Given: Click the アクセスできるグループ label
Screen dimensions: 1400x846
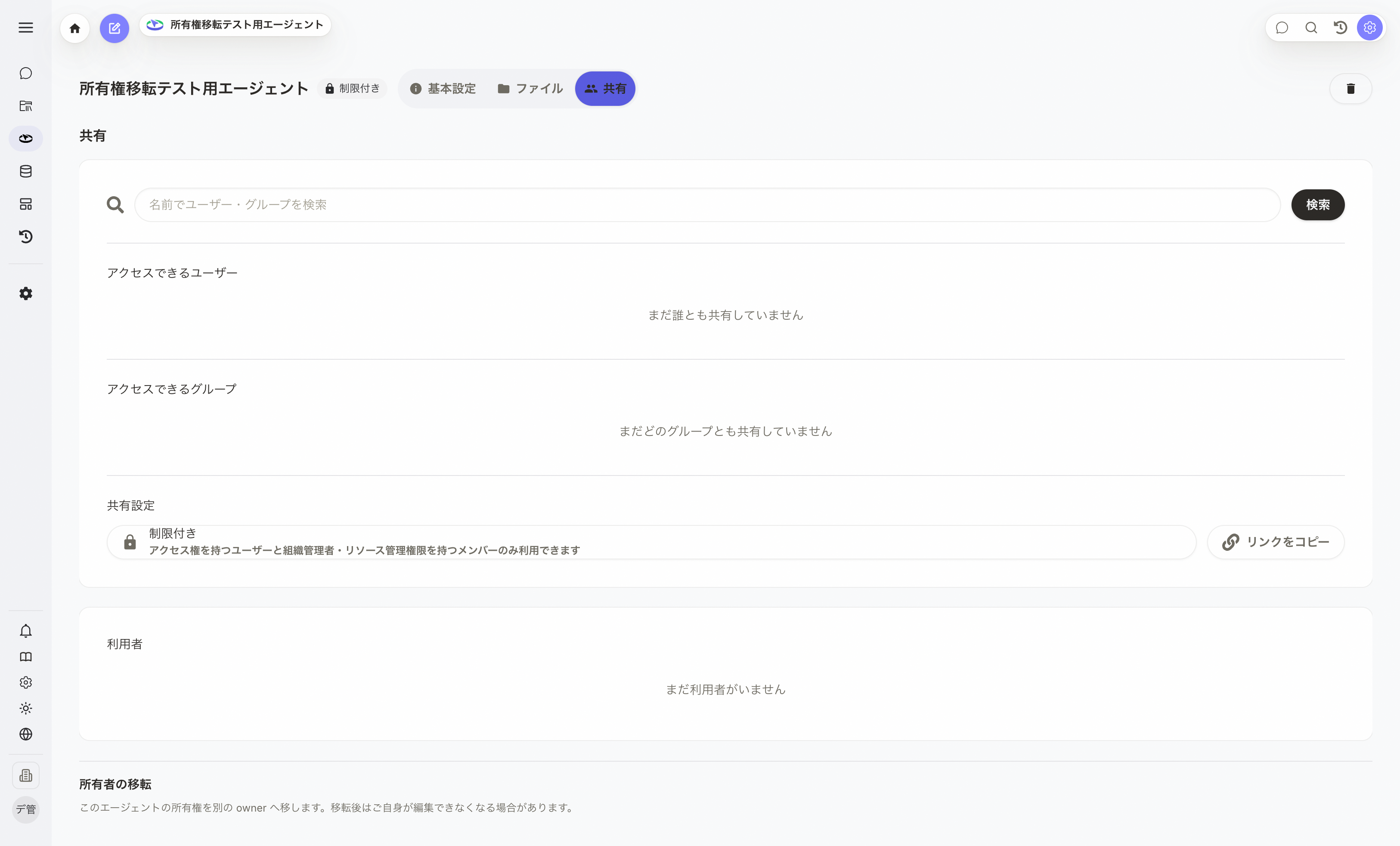Looking at the screenshot, I should [x=172, y=389].
